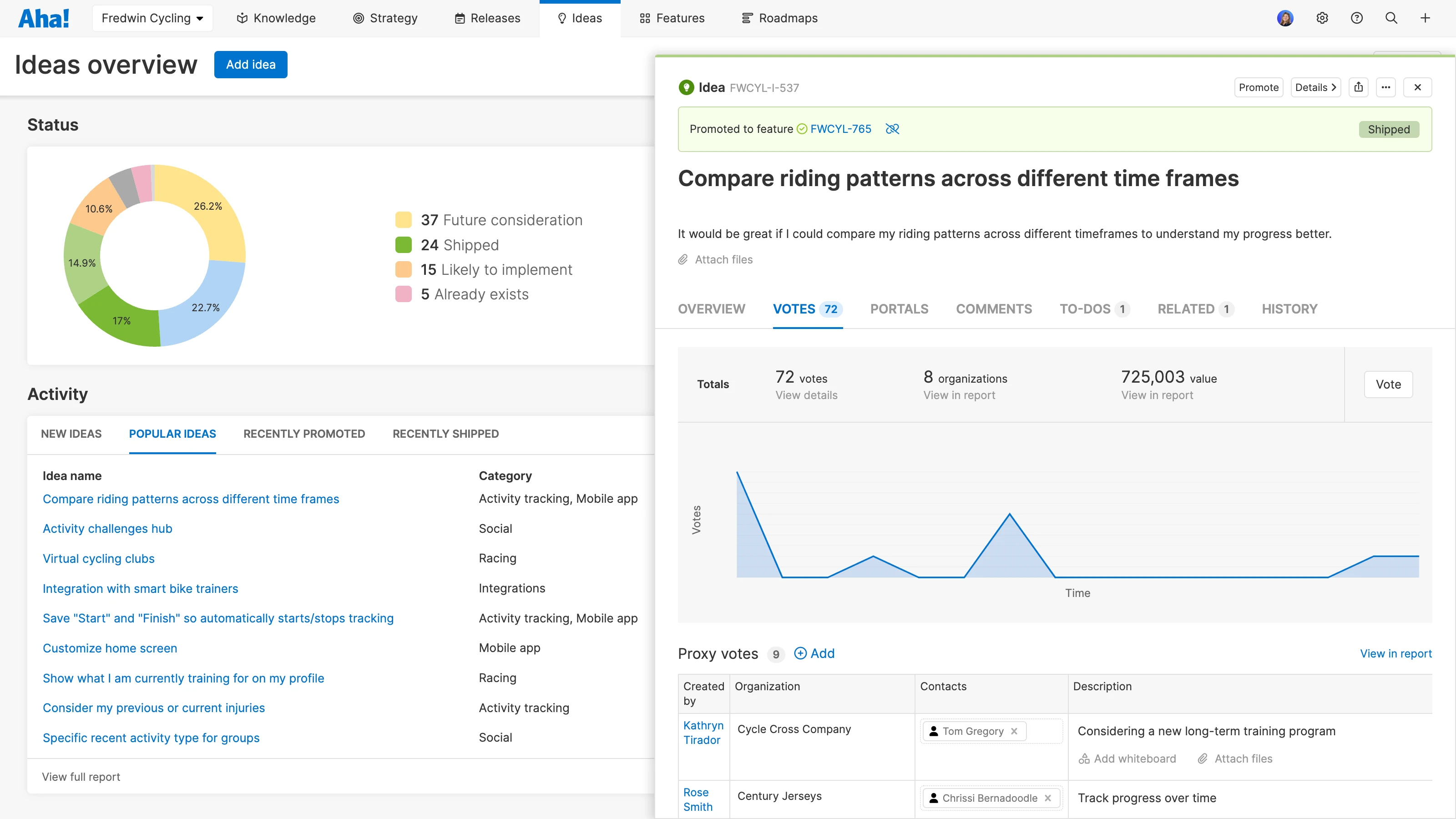Screen dimensions: 1456x819
Task: Click the user avatar icon
Action: [x=1285, y=18]
